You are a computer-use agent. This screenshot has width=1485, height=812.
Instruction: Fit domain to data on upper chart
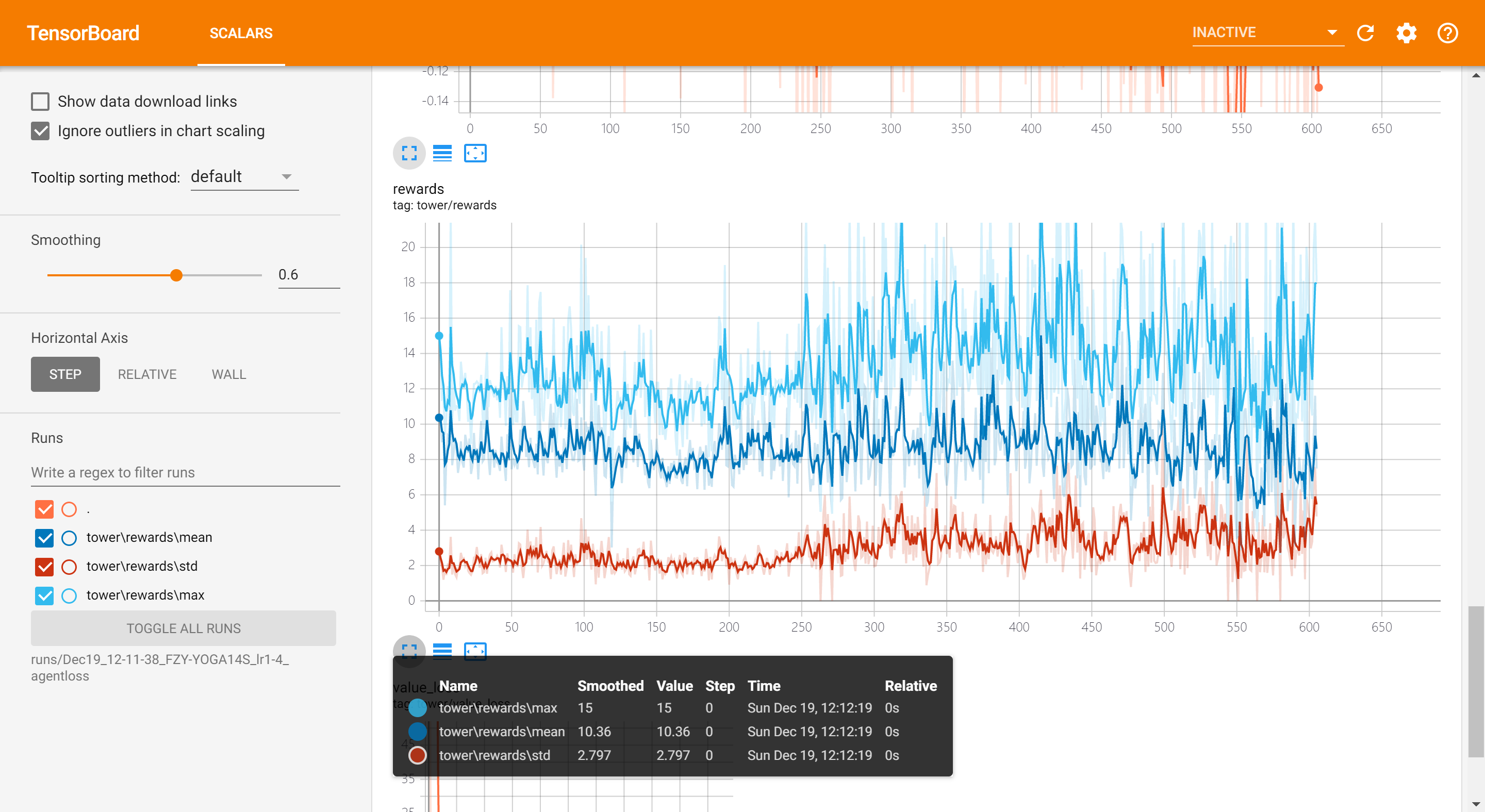point(475,153)
